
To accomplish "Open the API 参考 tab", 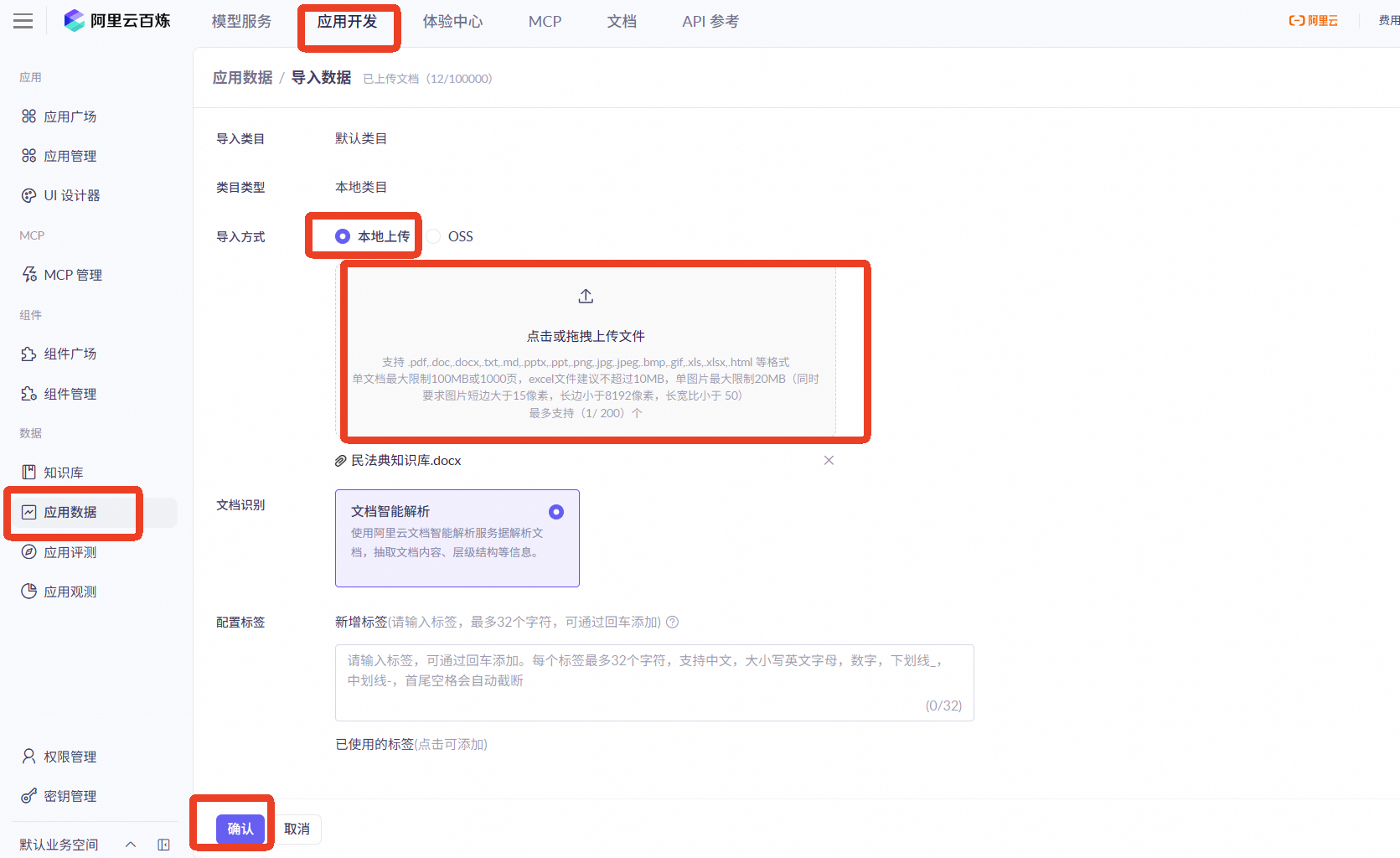I will 710,22.
